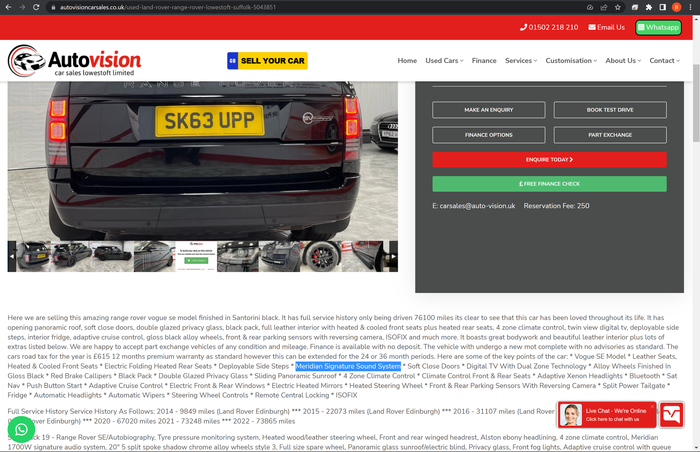Go to the Home menu item
Screen dimensions: 700x452
pos(407,61)
